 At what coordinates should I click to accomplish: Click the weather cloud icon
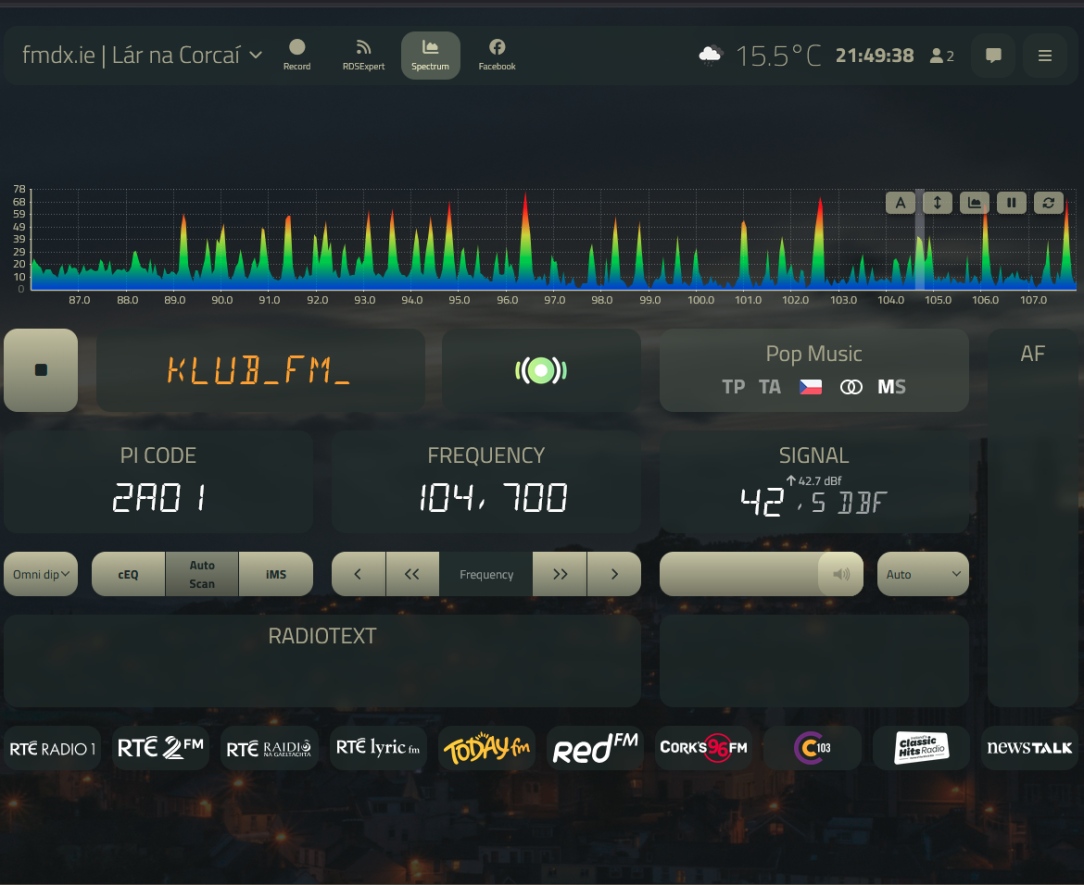tap(711, 55)
